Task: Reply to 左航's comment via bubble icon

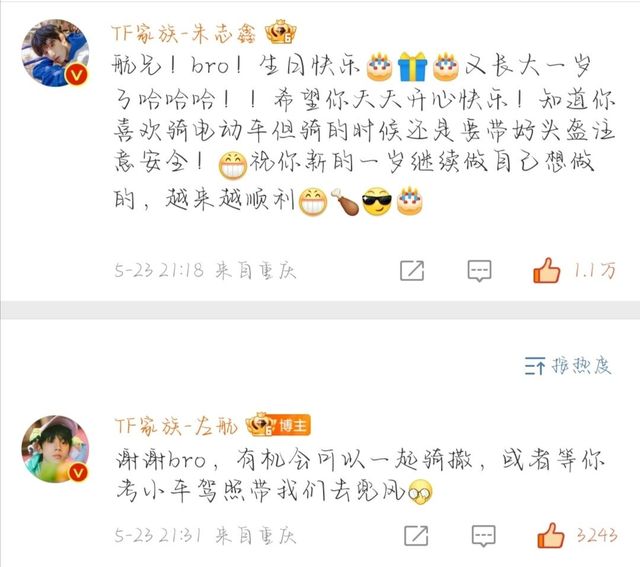Action: [x=484, y=535]
